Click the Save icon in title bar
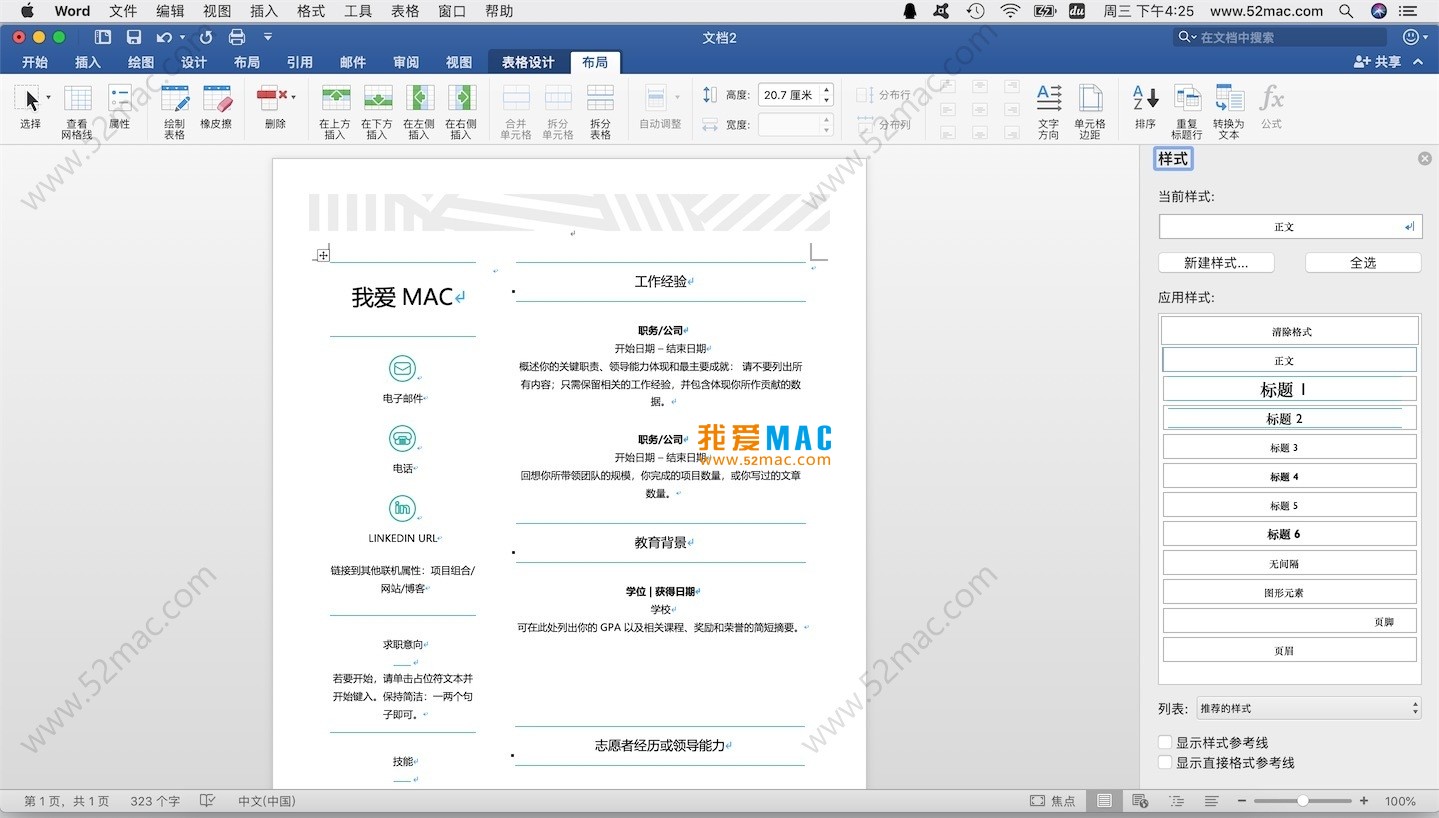The image size is (1439, 818). pos(134,37)
